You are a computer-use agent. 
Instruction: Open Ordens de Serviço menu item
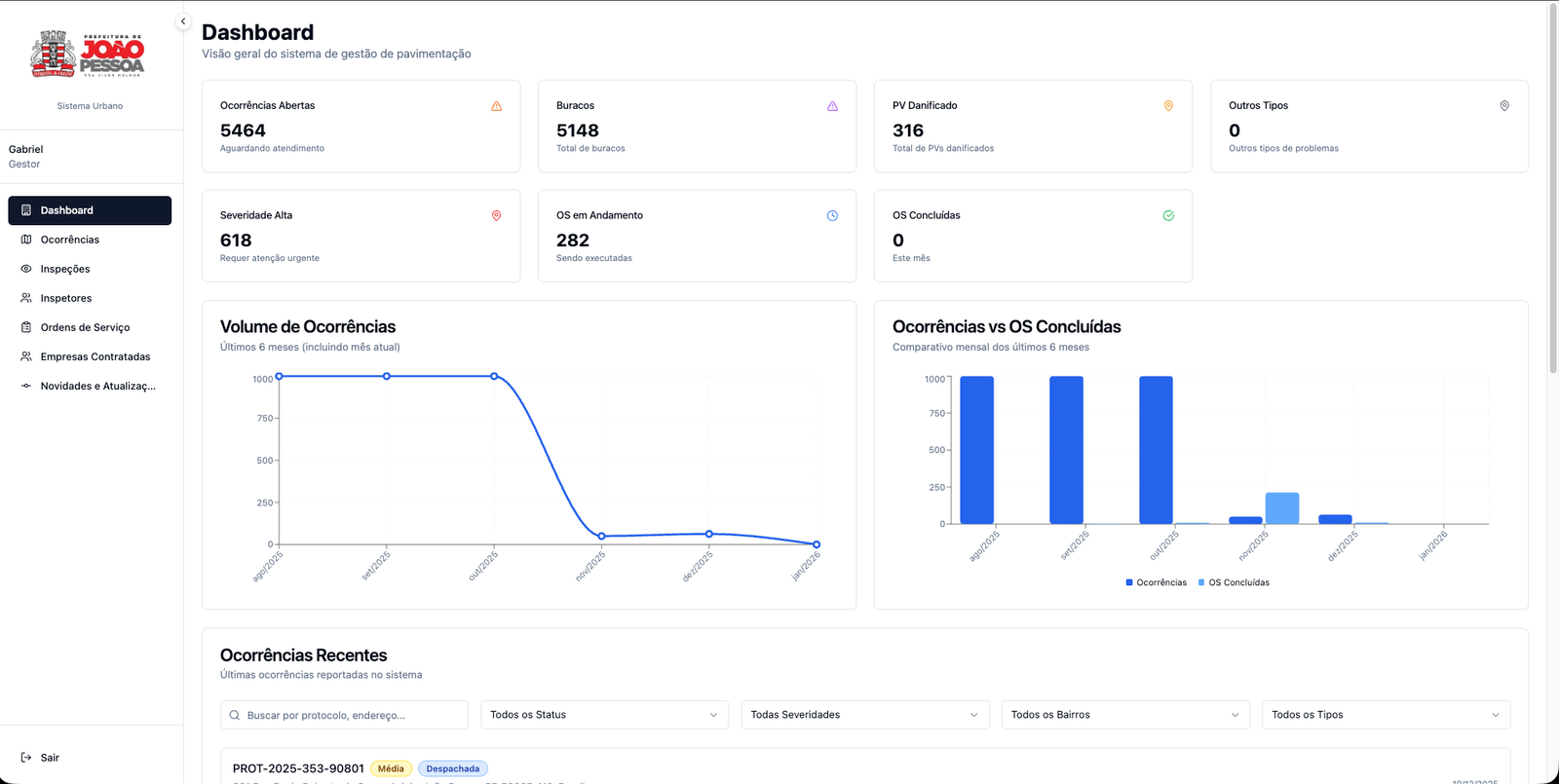click(x=85, y=327)
